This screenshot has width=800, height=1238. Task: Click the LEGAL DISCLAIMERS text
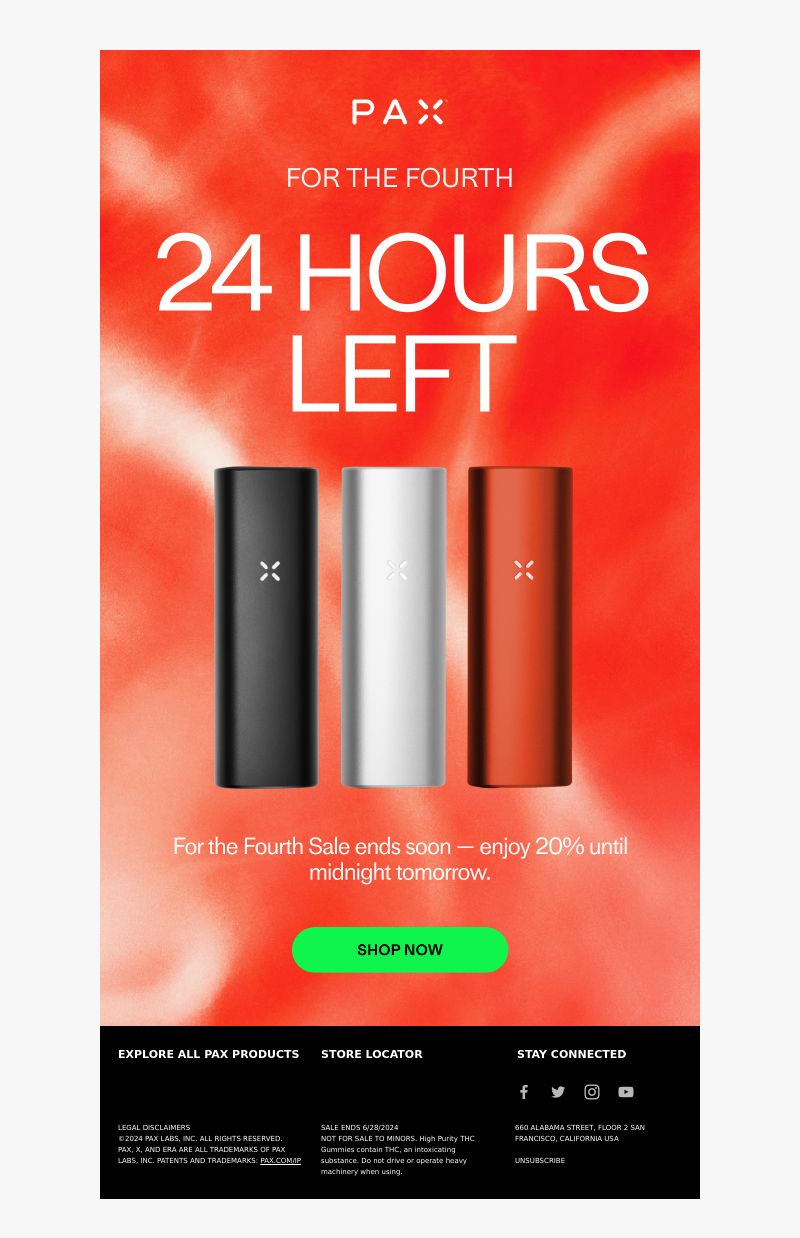(154, 1127)
